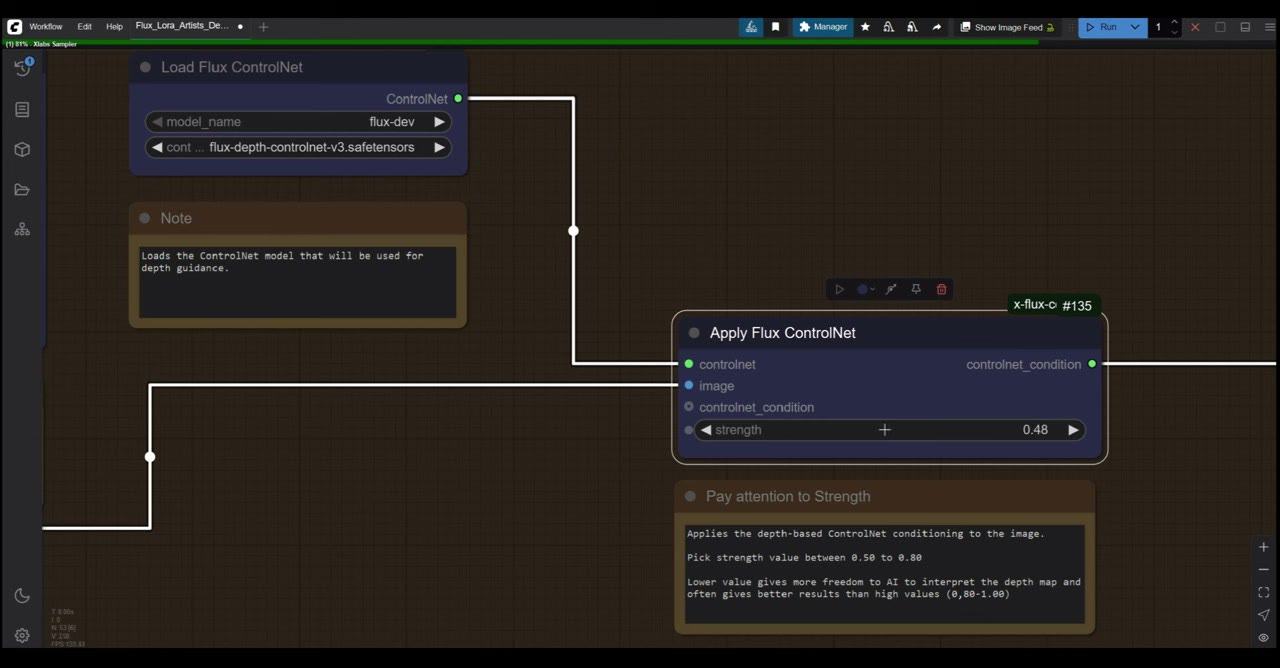Open settings gear in sidebar
The height and width of the screenshot is (668, 1280).
22,635
